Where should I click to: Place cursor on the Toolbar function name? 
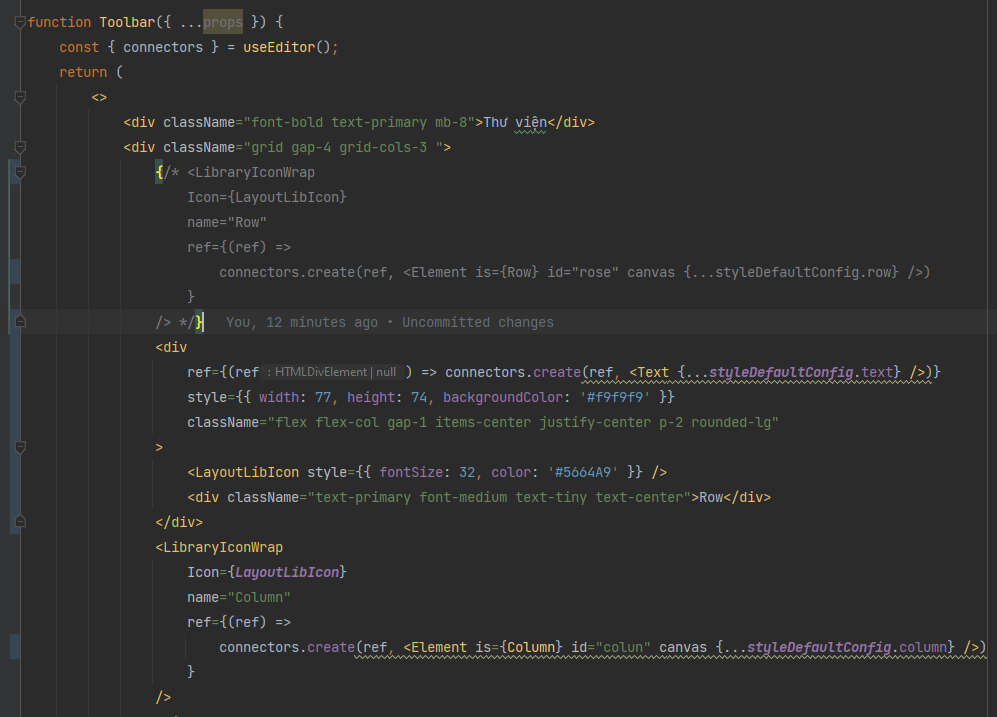point(127,22)
